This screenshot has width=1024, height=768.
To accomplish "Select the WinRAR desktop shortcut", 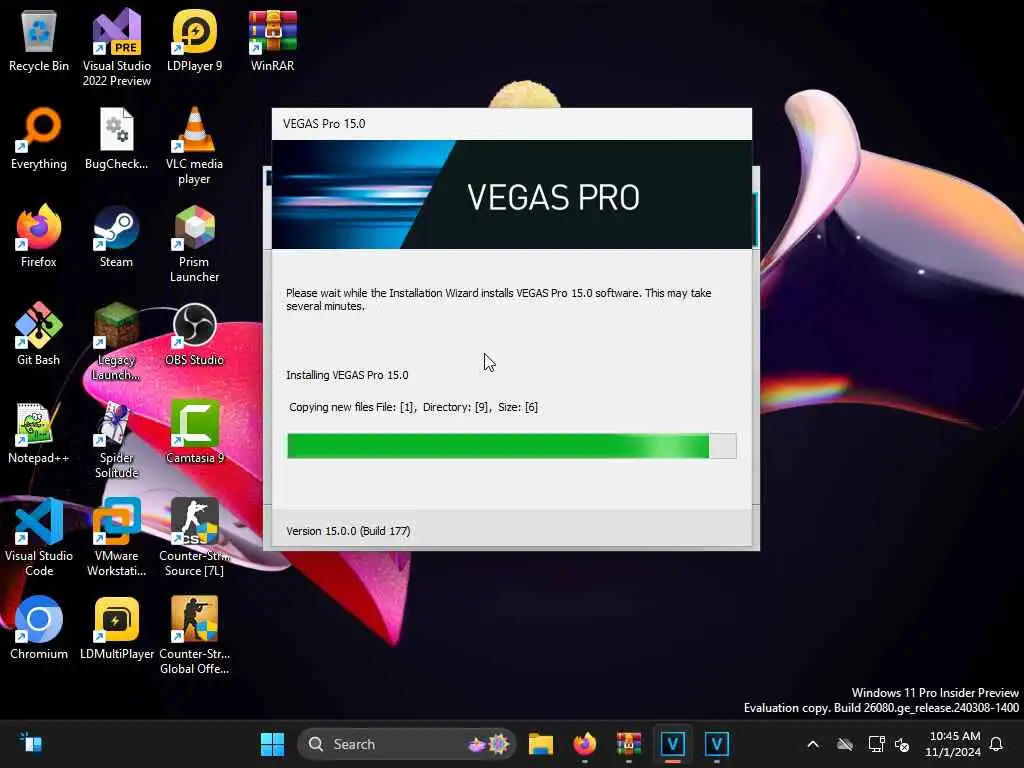I will pyautogui.click(x=272, y=41).
